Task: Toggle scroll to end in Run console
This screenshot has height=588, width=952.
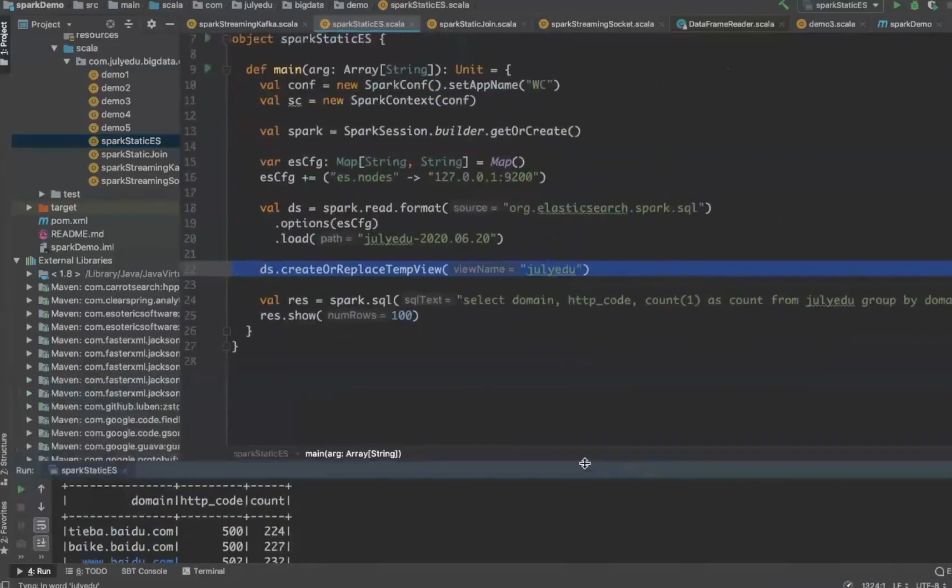Action: pyautogui.click(x=41, y=543)
